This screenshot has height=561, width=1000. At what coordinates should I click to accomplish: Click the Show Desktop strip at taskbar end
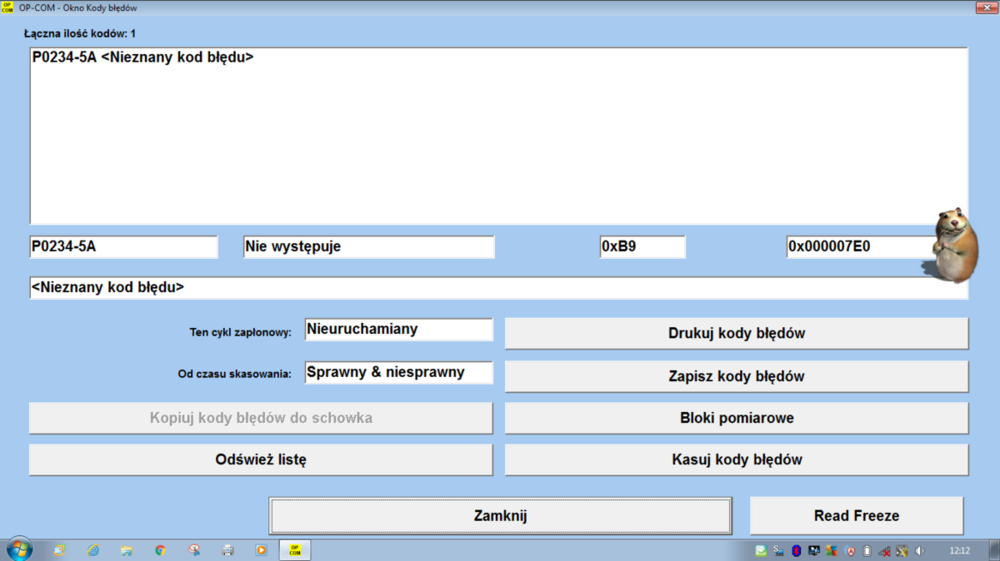click(994, 550)
